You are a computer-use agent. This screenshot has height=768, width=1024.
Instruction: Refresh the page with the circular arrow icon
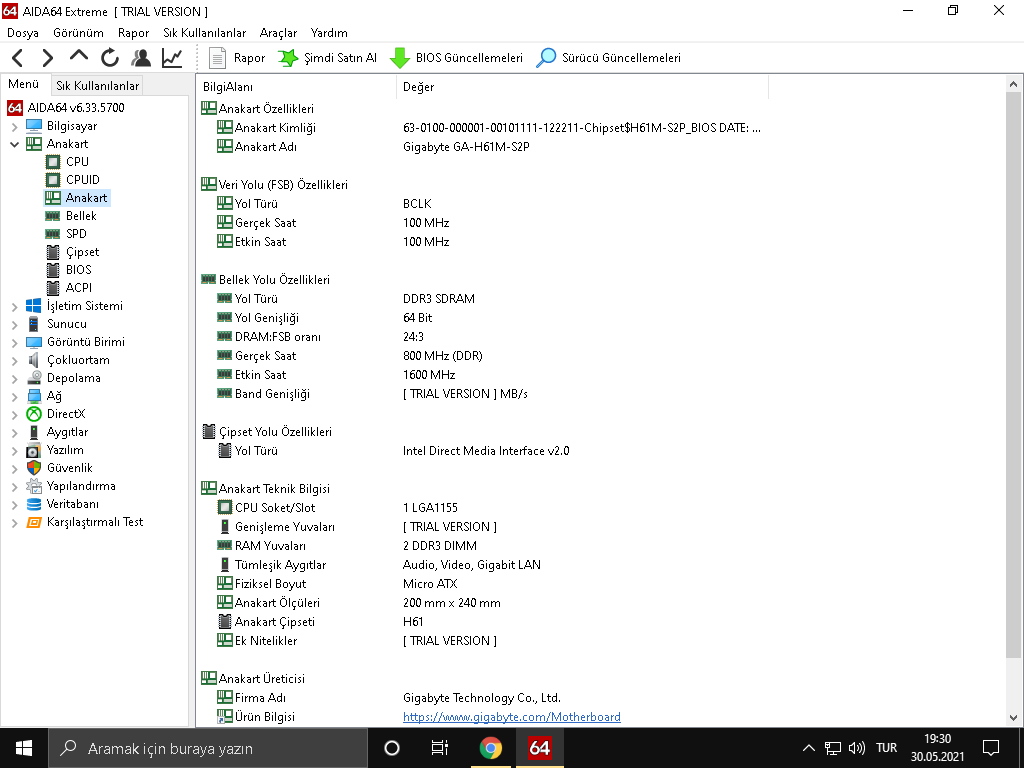click(x=110, y=58)
